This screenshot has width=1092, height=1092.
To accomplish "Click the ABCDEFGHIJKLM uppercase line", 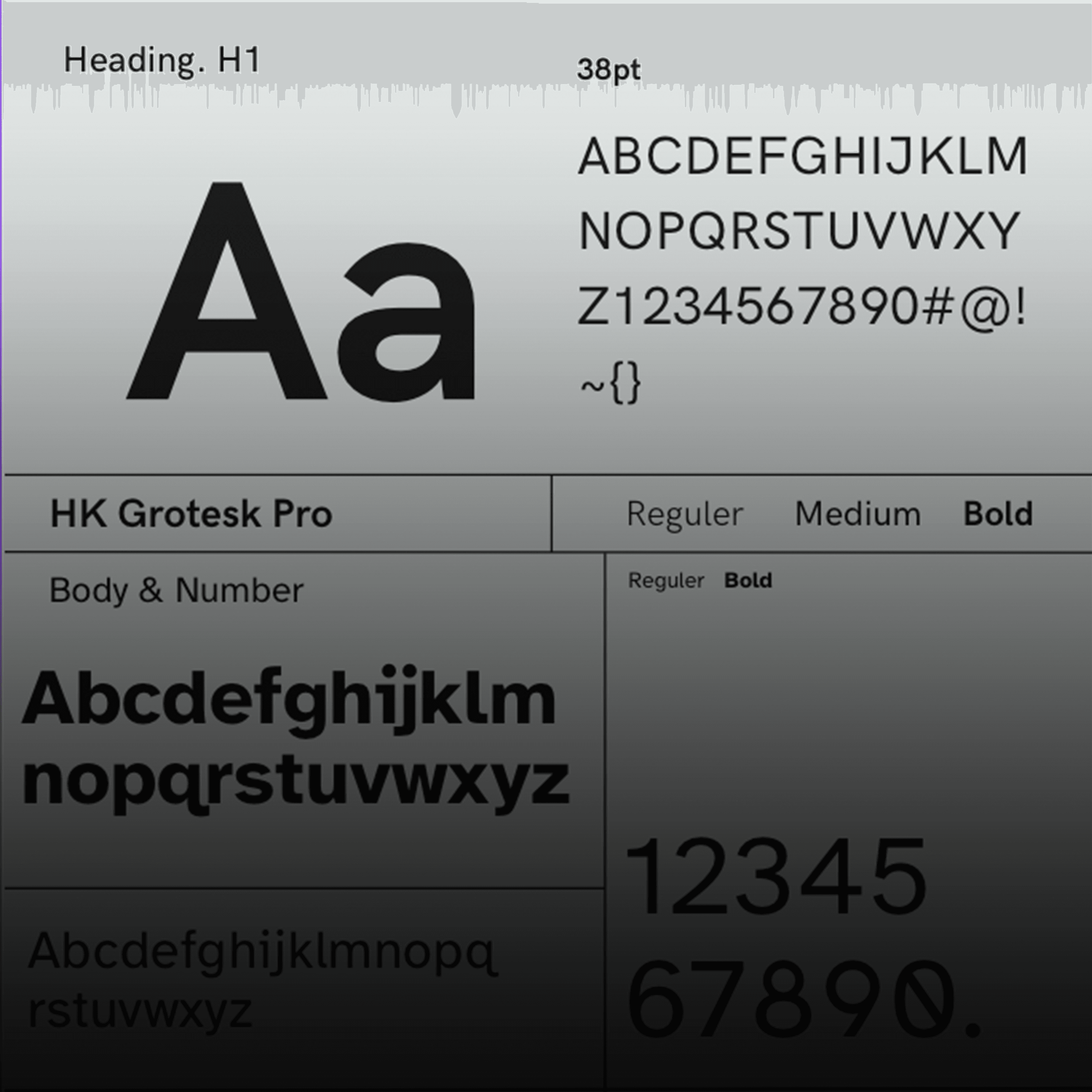I will click(x=803, y=157).
